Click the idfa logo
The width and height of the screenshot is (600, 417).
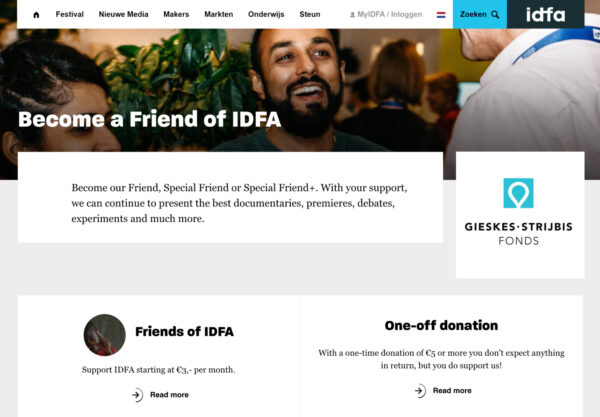(545, 15)
